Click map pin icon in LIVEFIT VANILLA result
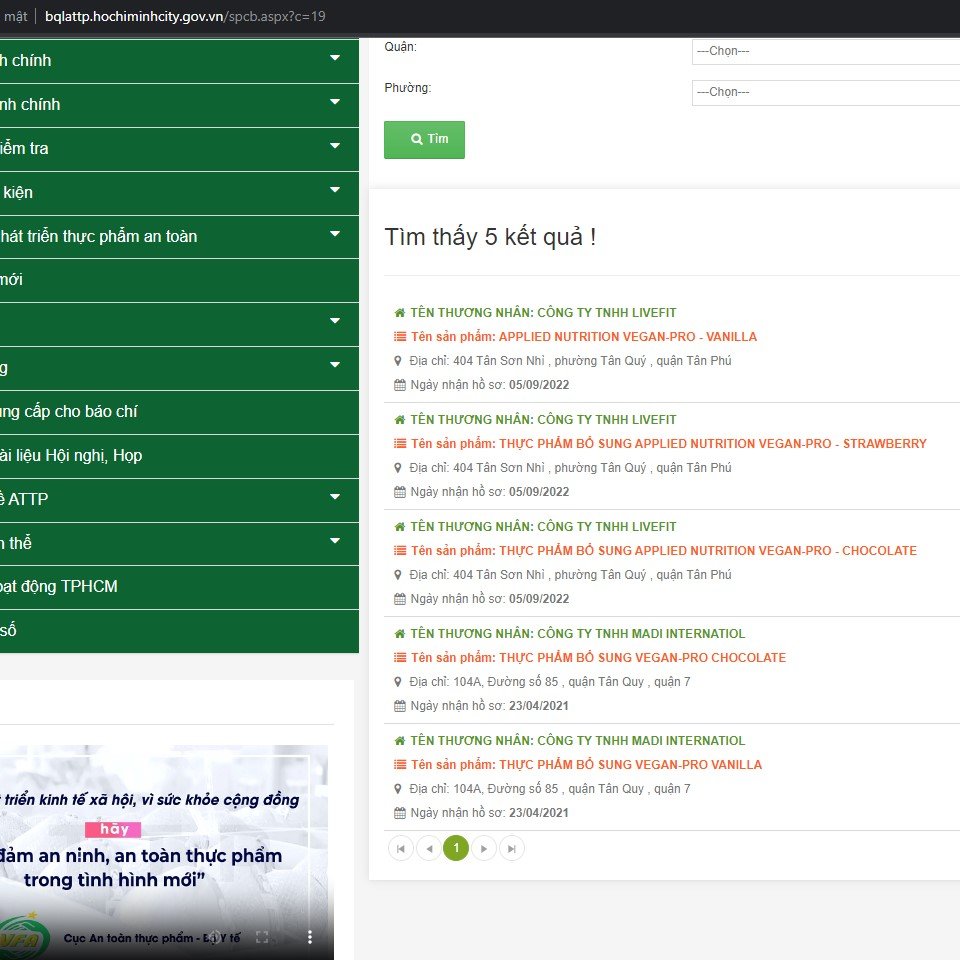Image resolution: width=960 pixels, height=960 pixels. click(398, 361)
